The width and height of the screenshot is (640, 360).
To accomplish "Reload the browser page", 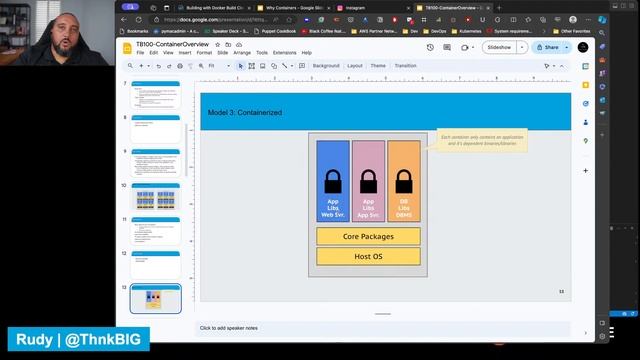I will point(139,20).
